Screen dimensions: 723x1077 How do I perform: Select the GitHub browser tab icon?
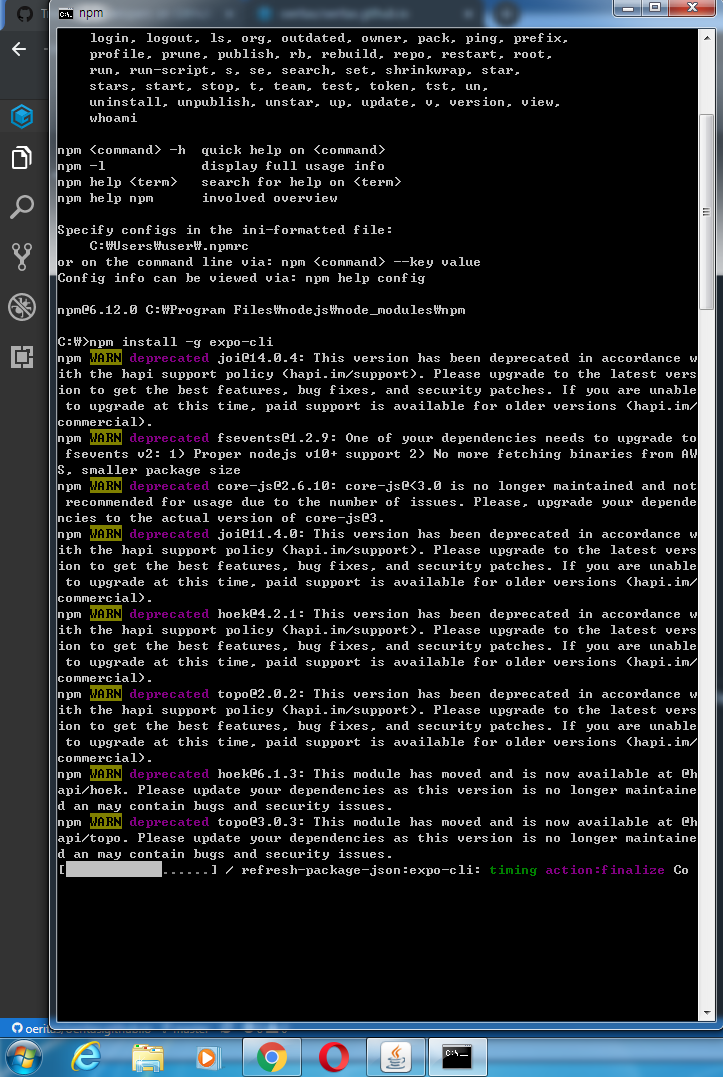25,14
